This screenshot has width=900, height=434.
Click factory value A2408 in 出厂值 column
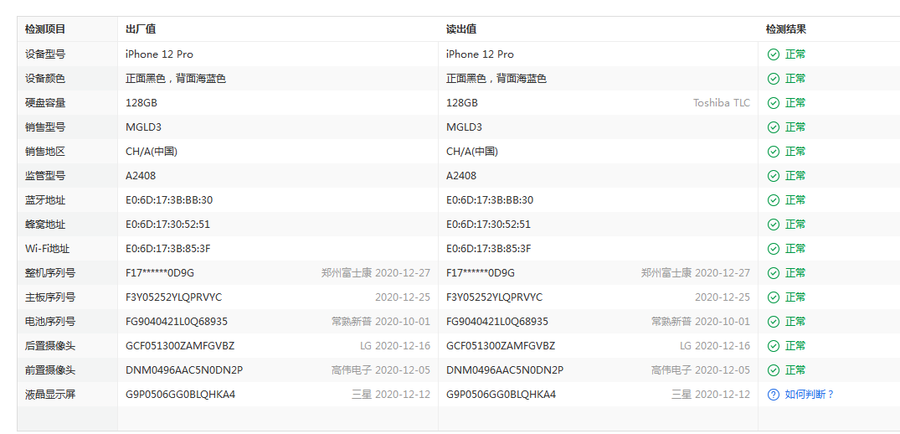tap(141, 176)
